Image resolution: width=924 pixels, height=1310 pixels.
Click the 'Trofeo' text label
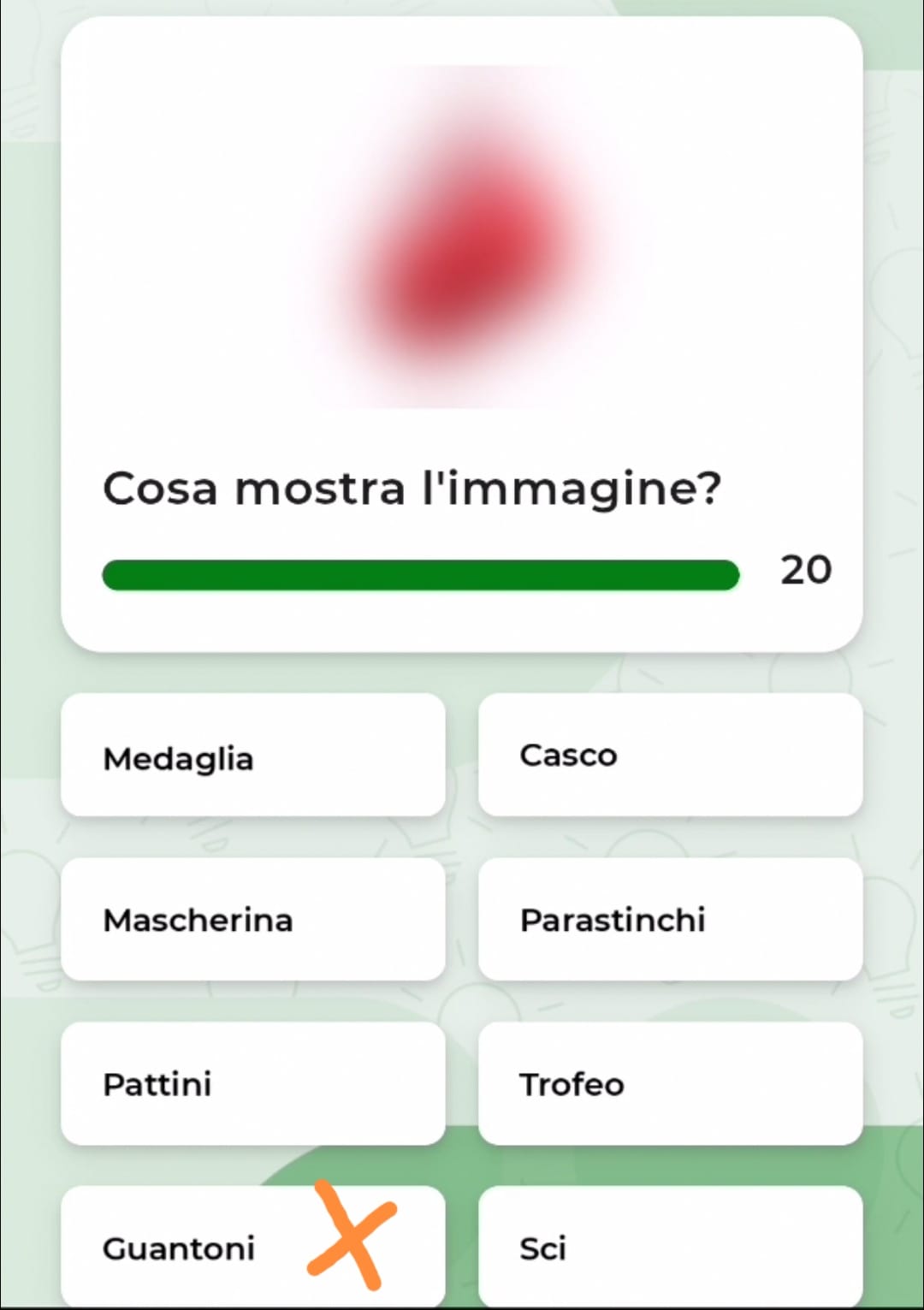tap(572, 1084)
